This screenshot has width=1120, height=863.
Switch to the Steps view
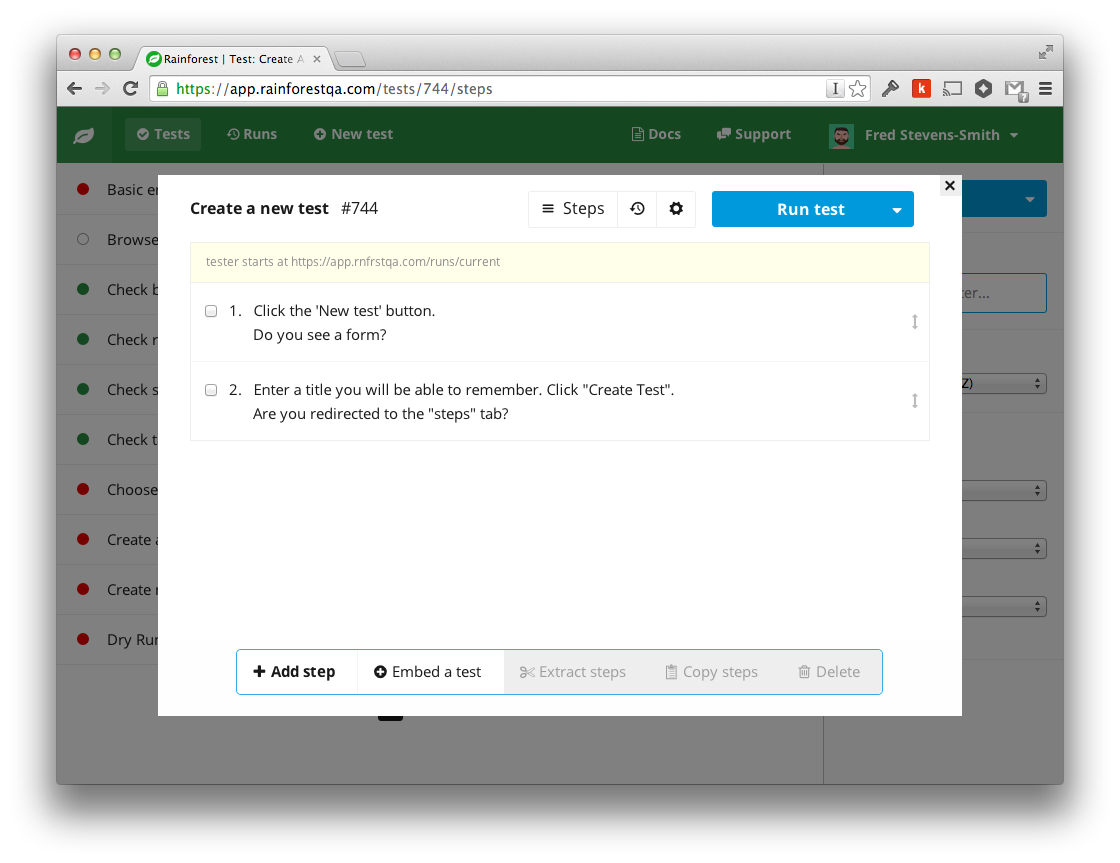pyautogui.click(x=573, y=209)
